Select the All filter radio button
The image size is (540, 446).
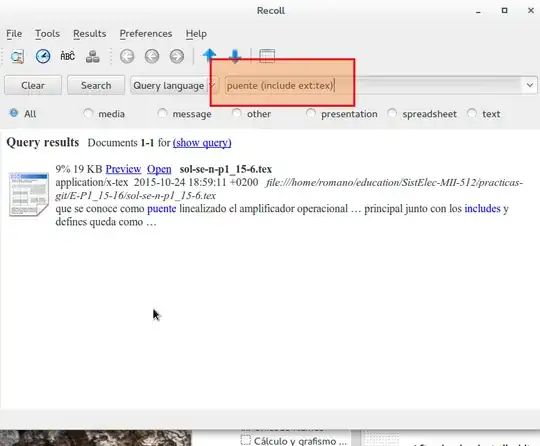point(14,113)
